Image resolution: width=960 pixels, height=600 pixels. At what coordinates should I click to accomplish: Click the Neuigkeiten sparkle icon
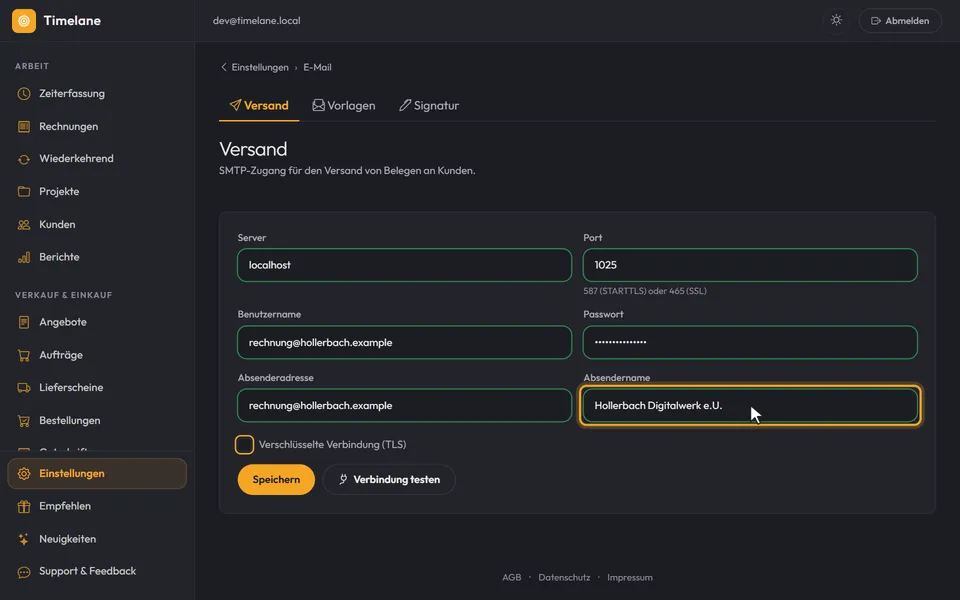[x=24, y=539]
